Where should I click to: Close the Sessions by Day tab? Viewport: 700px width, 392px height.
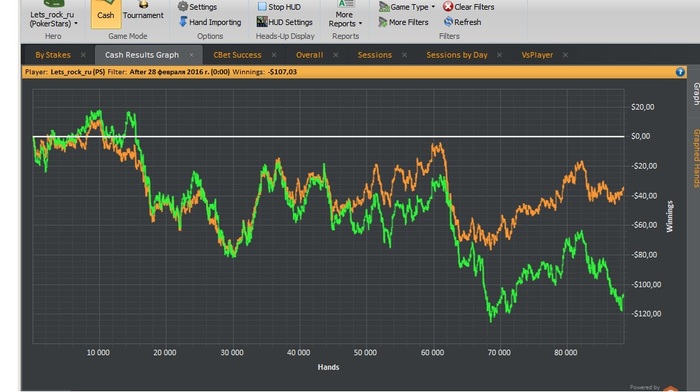[499, 55]
